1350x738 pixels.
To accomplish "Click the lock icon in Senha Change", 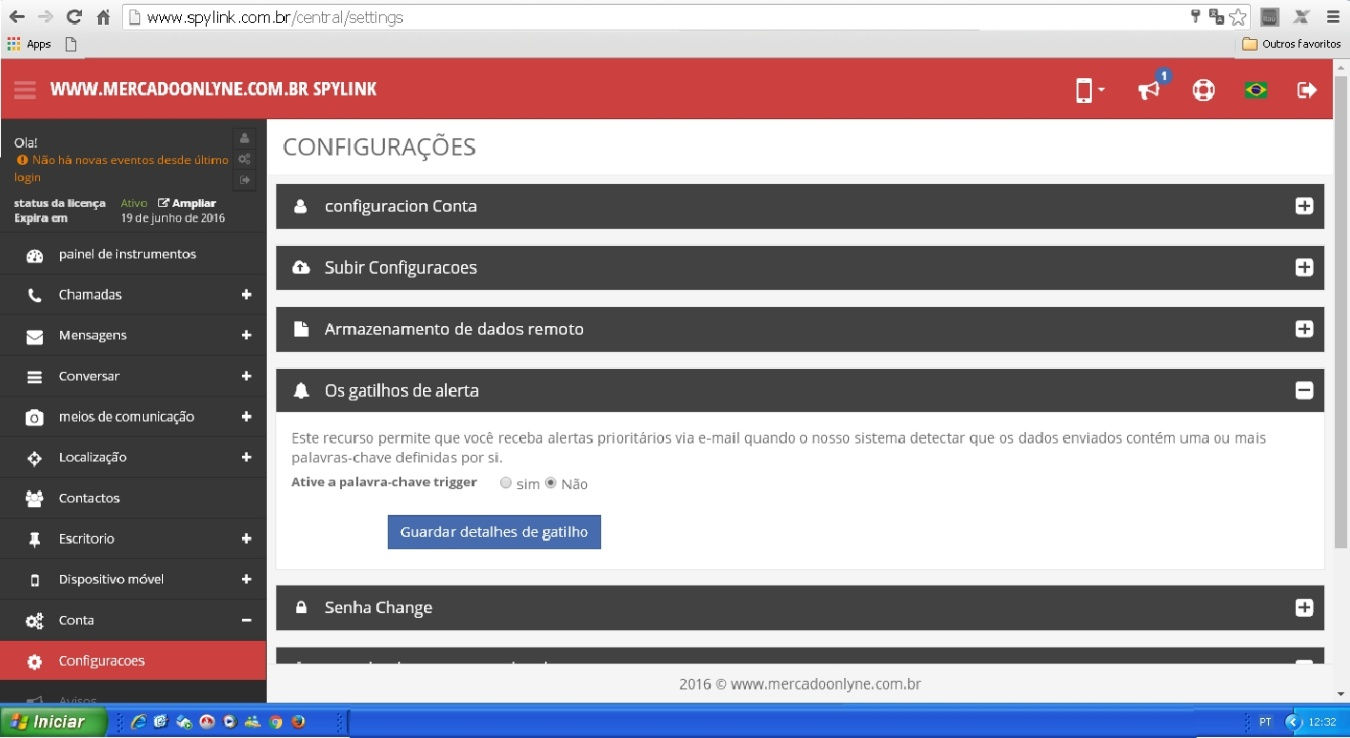I will pyautogui.click(x=300, y=607).
